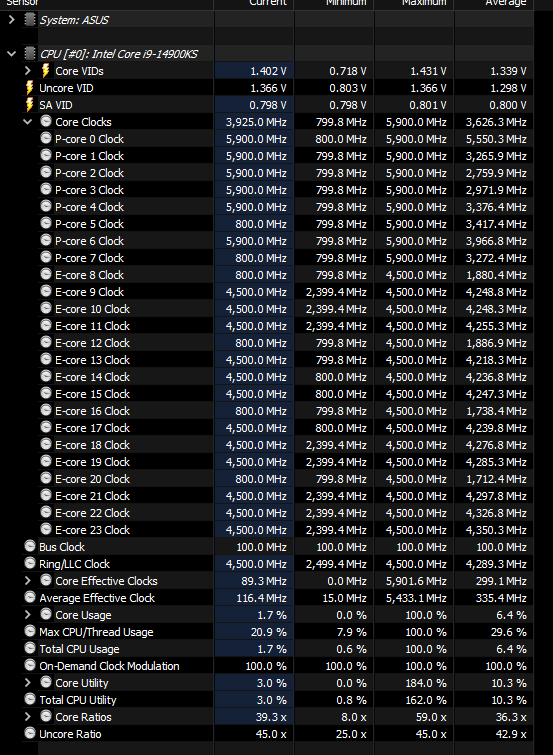Select the E-core 19 Clock row
The height and width of the screenshot is (755, 553).
286,462
